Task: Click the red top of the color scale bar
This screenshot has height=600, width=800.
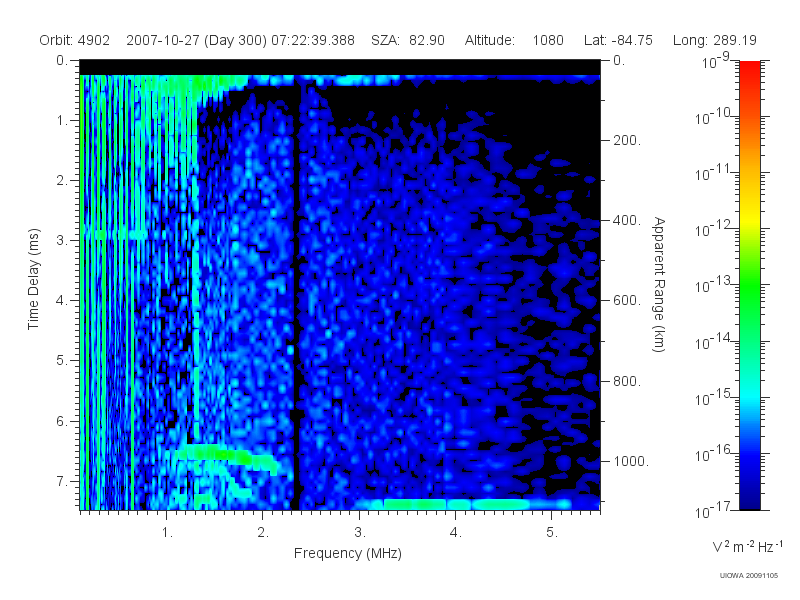Action: [749, 69]
